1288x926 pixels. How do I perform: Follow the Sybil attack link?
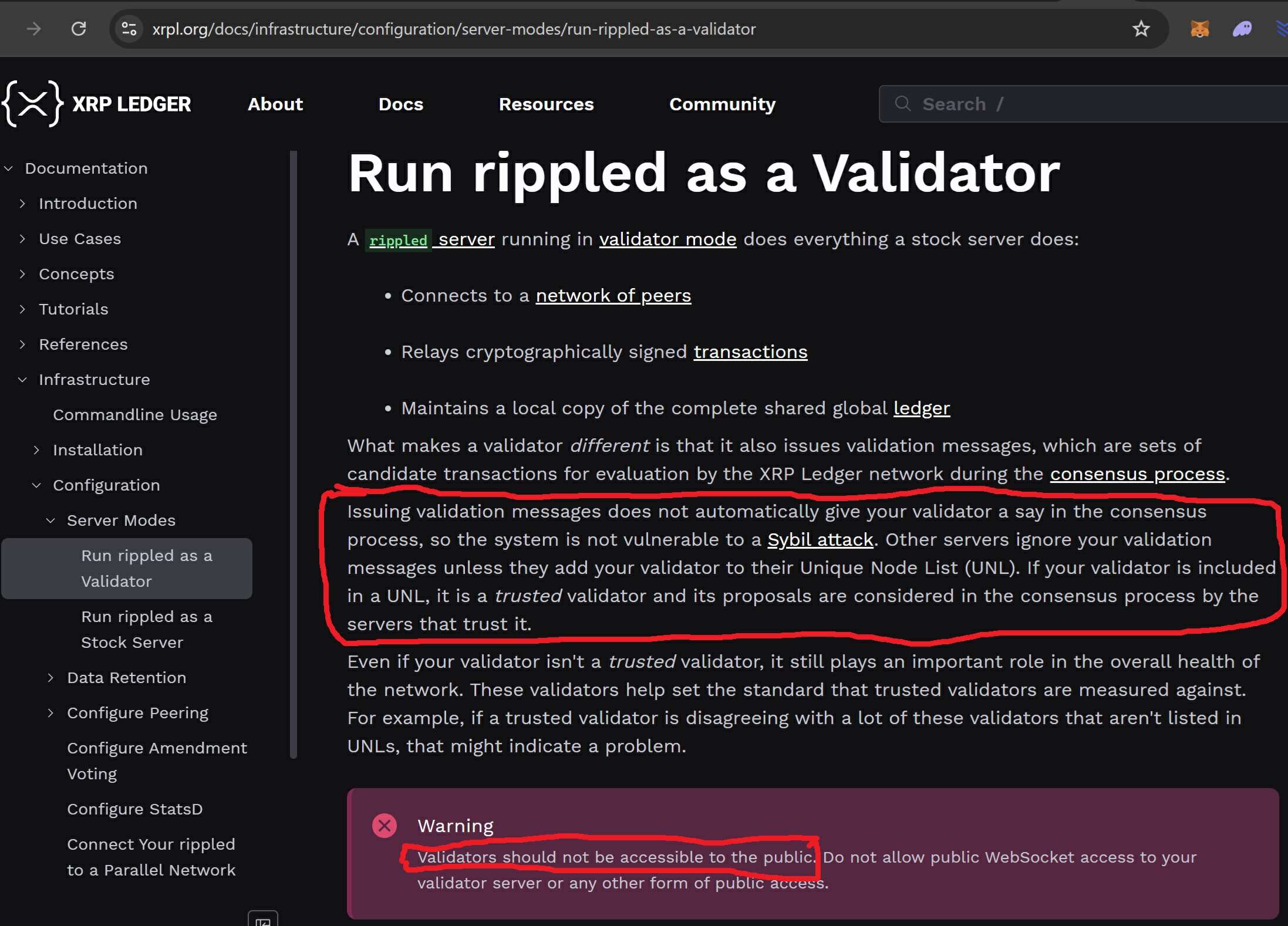point(820,540)
